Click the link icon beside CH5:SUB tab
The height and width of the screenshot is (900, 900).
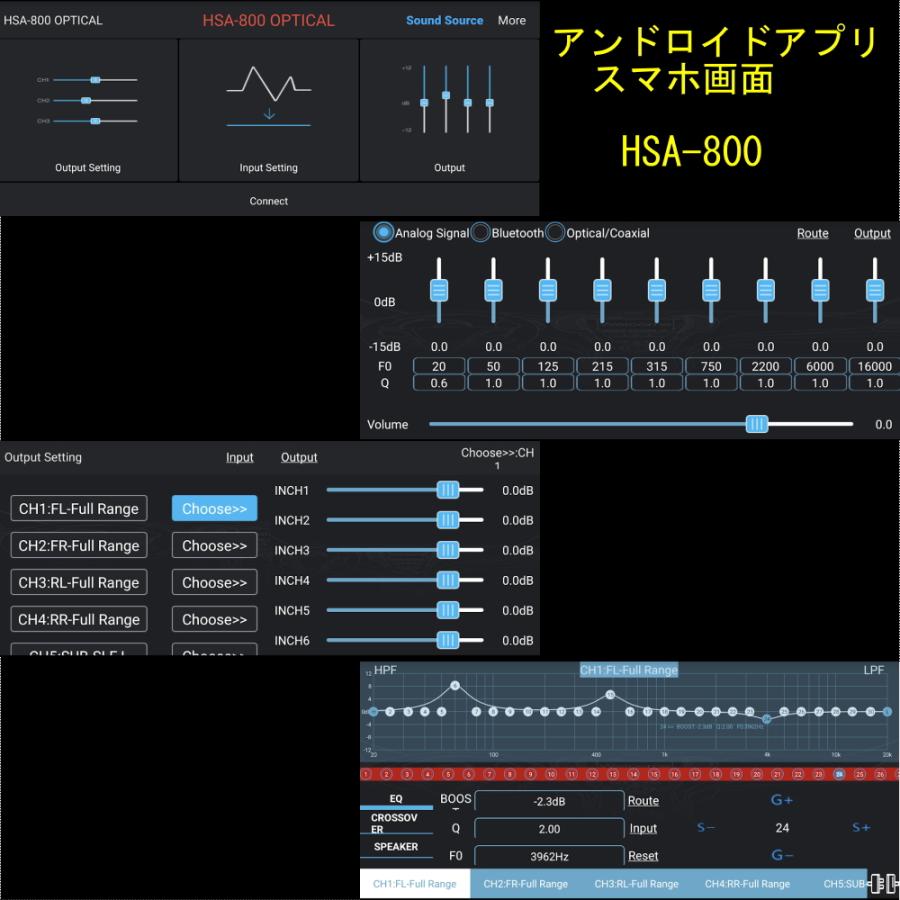[883, 884]
